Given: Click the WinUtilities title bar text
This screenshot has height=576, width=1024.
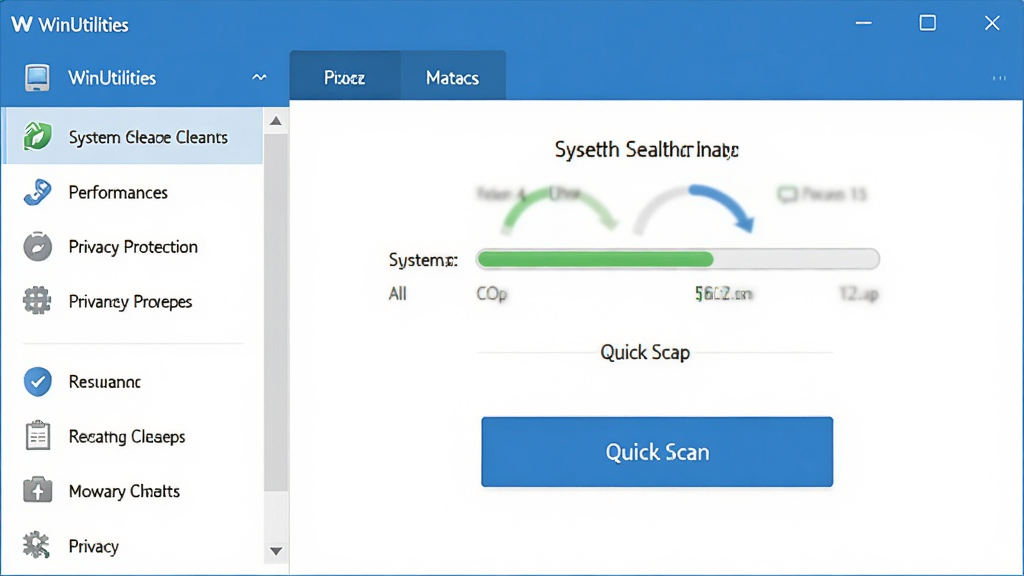Looking at the screenshot, I should (x=84, y=25).
